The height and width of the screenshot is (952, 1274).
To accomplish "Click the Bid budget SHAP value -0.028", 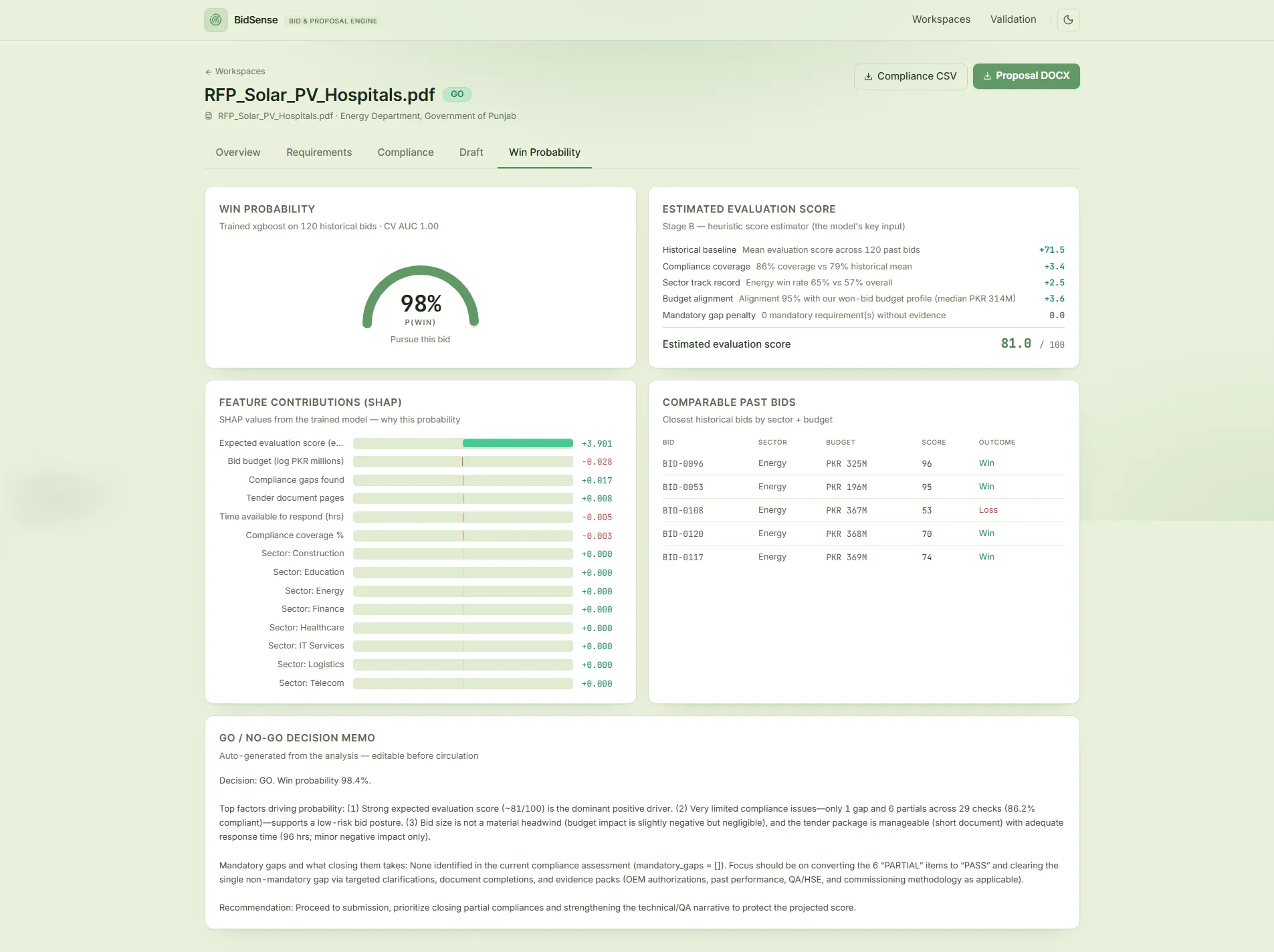I will point(597,462).
